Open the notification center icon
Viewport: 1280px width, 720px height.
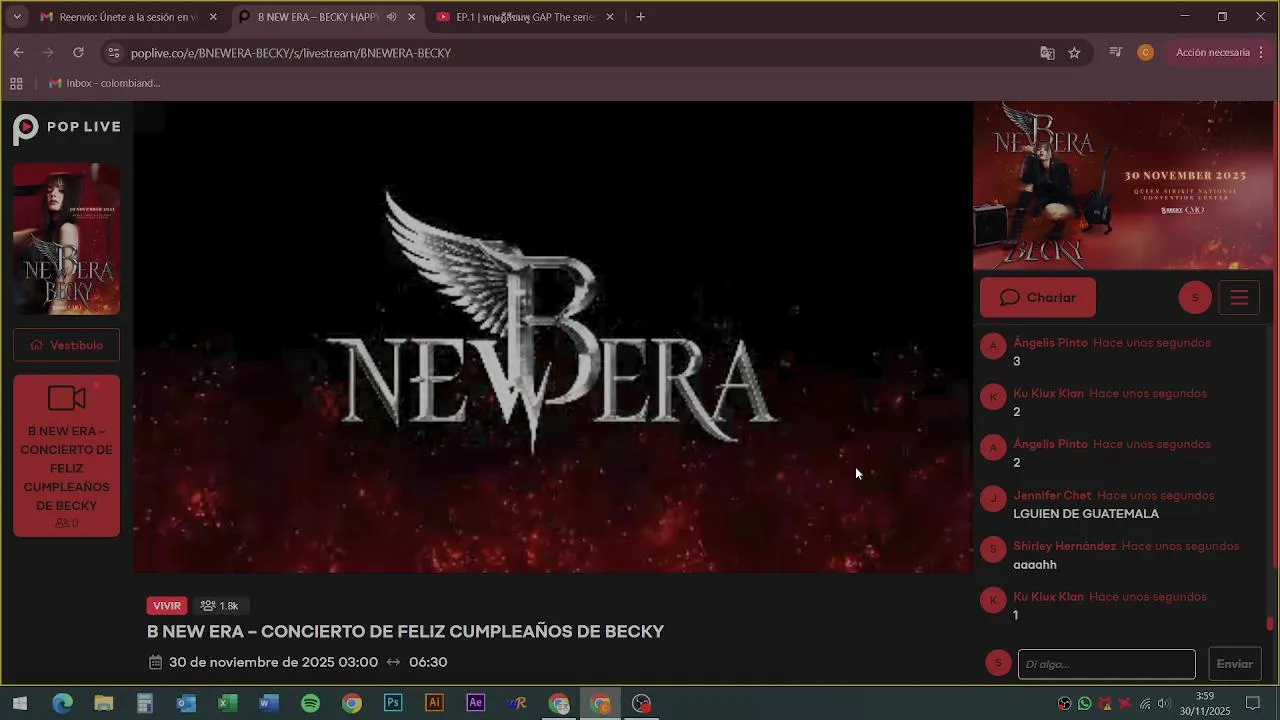pyautogui.click(x=1253, y=704)
